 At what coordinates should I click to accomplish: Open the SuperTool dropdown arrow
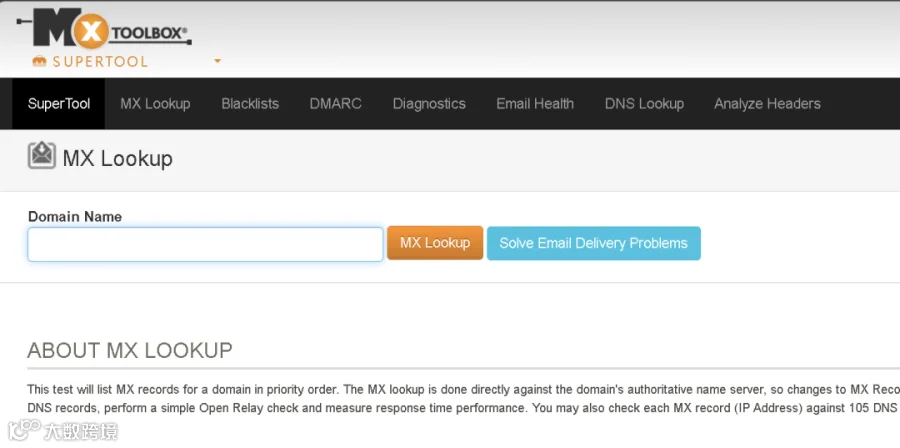point(218,61)
